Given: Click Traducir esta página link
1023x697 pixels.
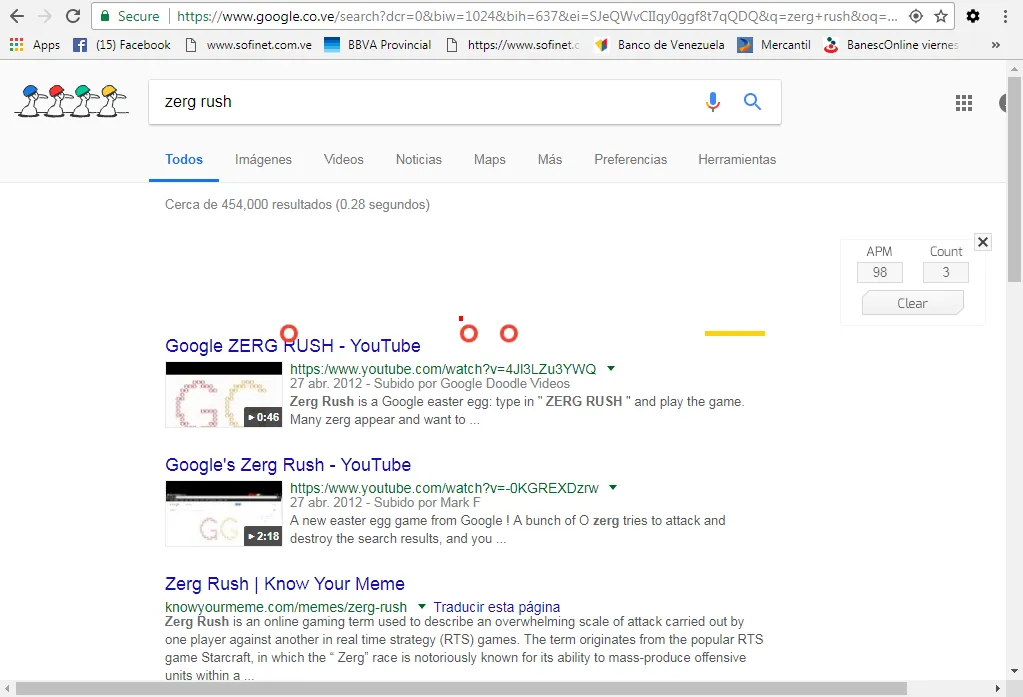Looking at the screenshot, I should pos(496,607).
